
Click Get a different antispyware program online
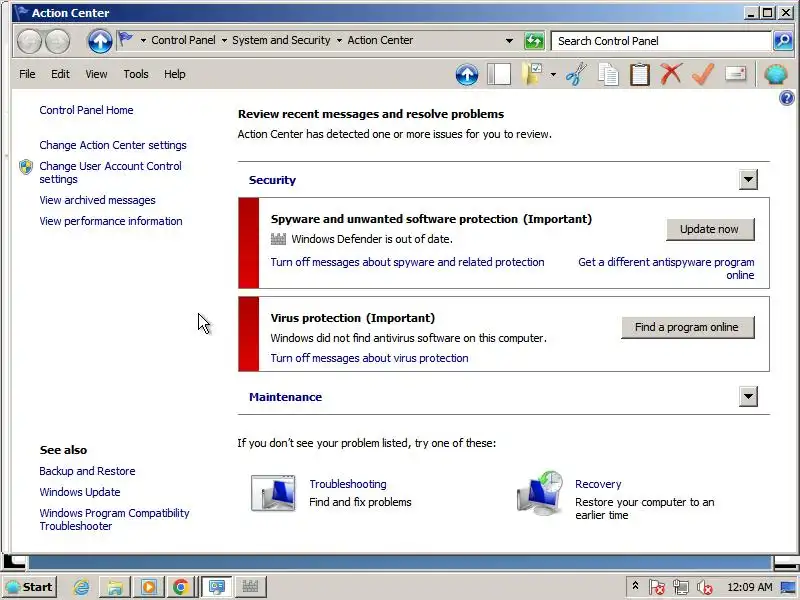(x=666, y=269)
